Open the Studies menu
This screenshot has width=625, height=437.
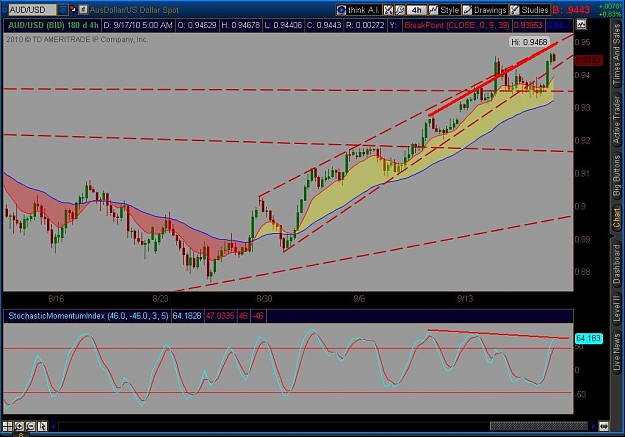529,10
